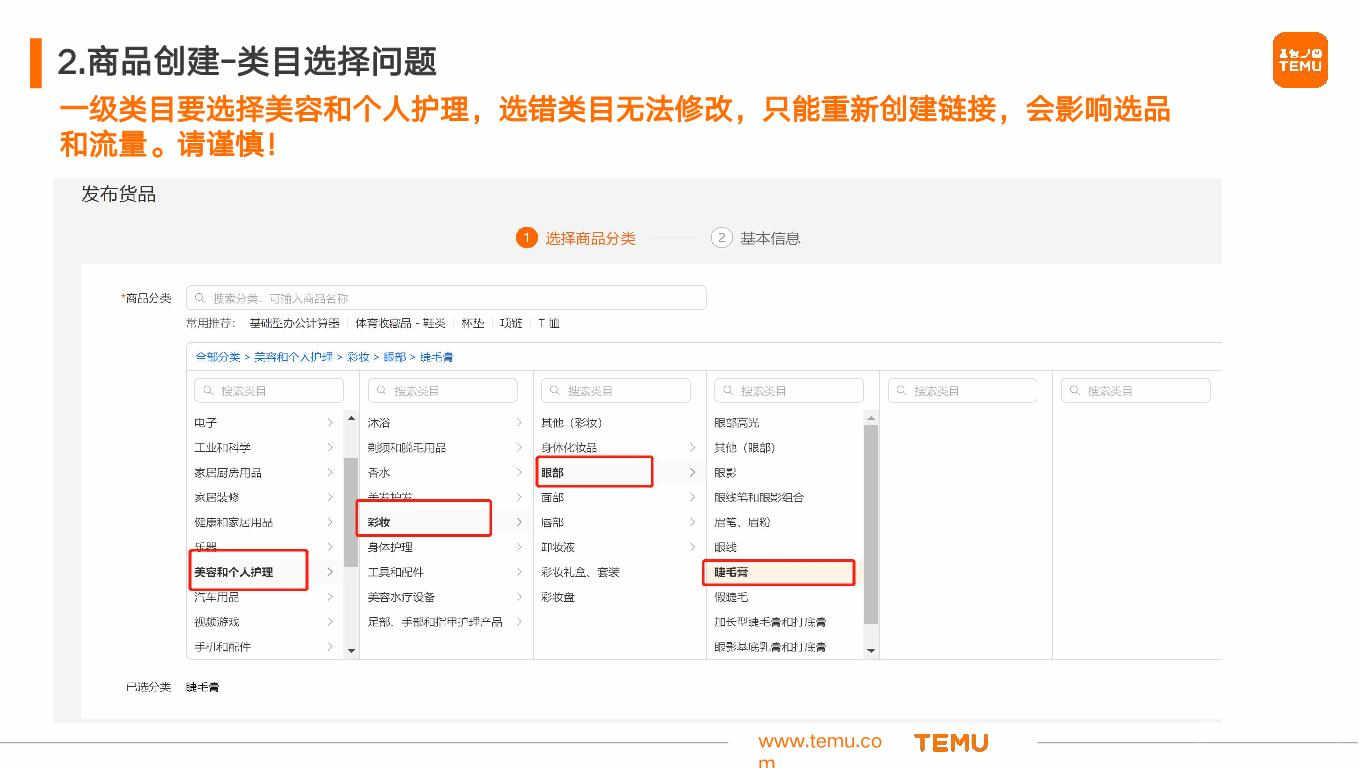Image resolution: width=1359 pixels, height=768 pixels.
Task: Expand the 面部 chevron in third column
Action: coord(692,497)
